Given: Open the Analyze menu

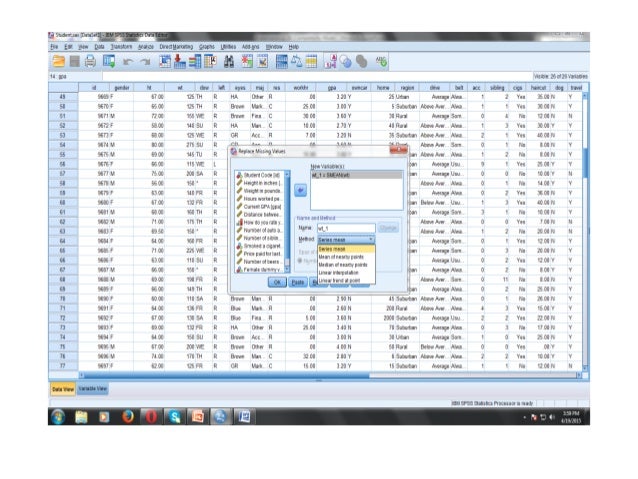Looking at the screenshot, I should click(146, 47).
